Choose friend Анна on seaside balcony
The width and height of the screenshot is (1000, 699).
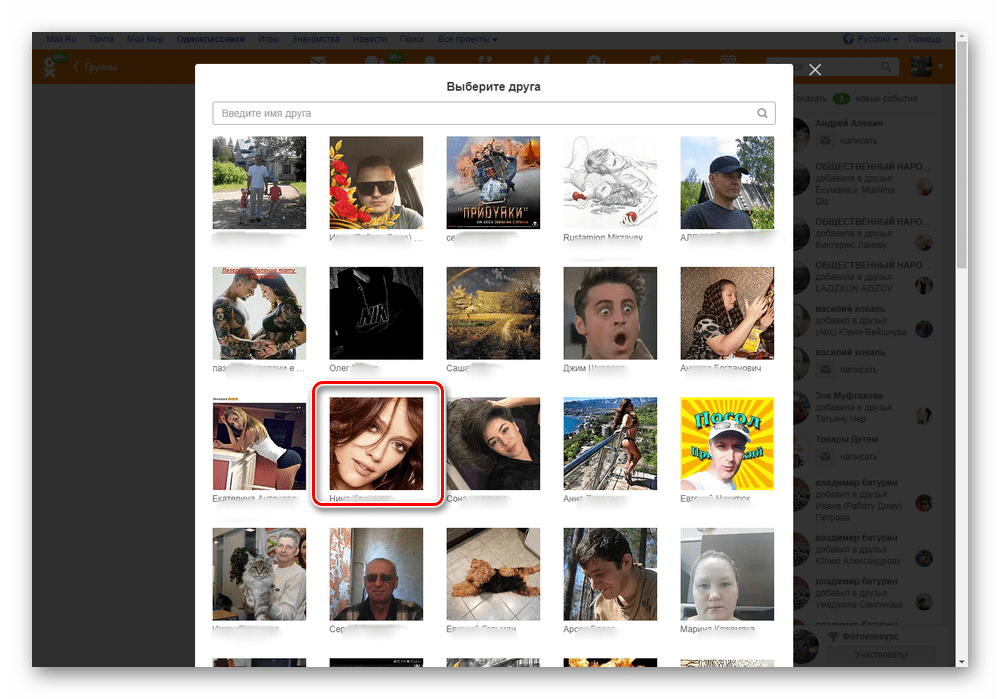coord(610,444)
